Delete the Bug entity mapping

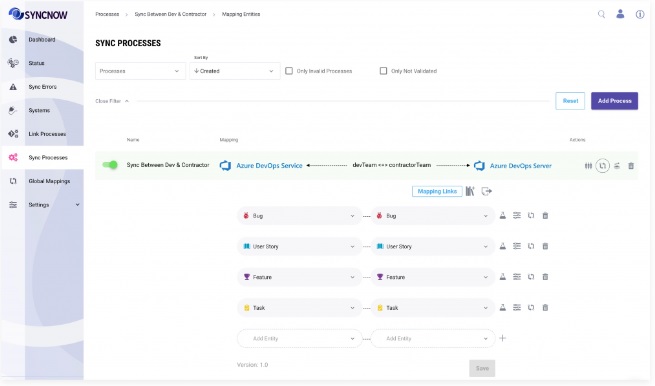545,216
